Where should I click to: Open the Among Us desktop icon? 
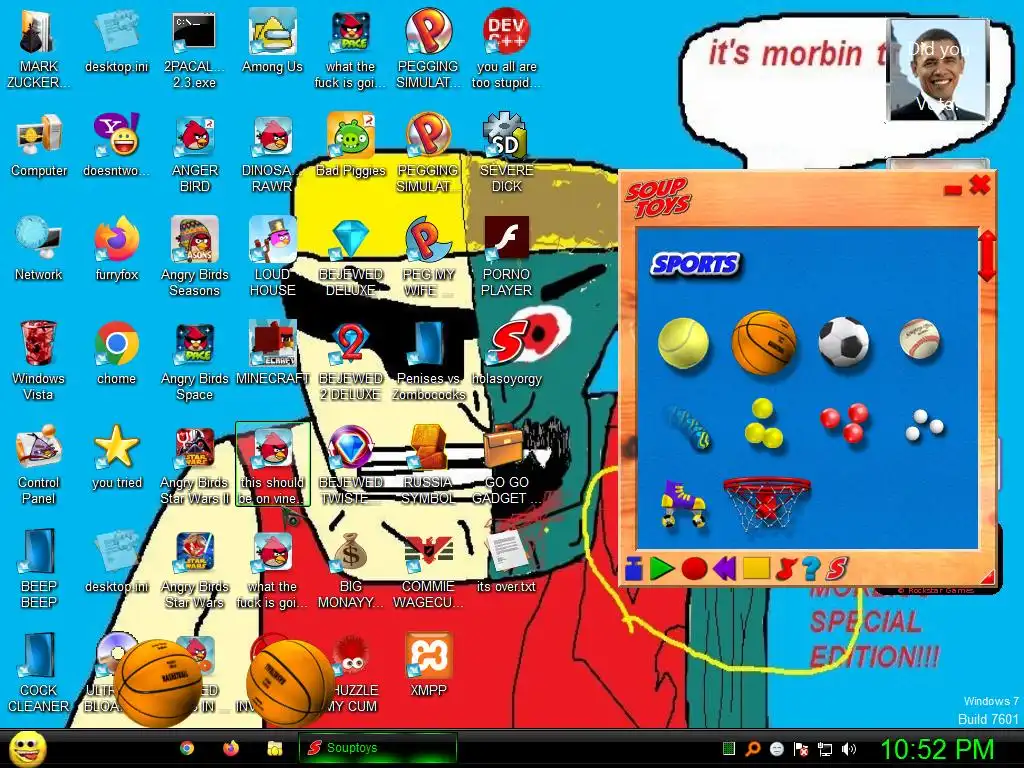pyautogui.click(x=272, y=41)
